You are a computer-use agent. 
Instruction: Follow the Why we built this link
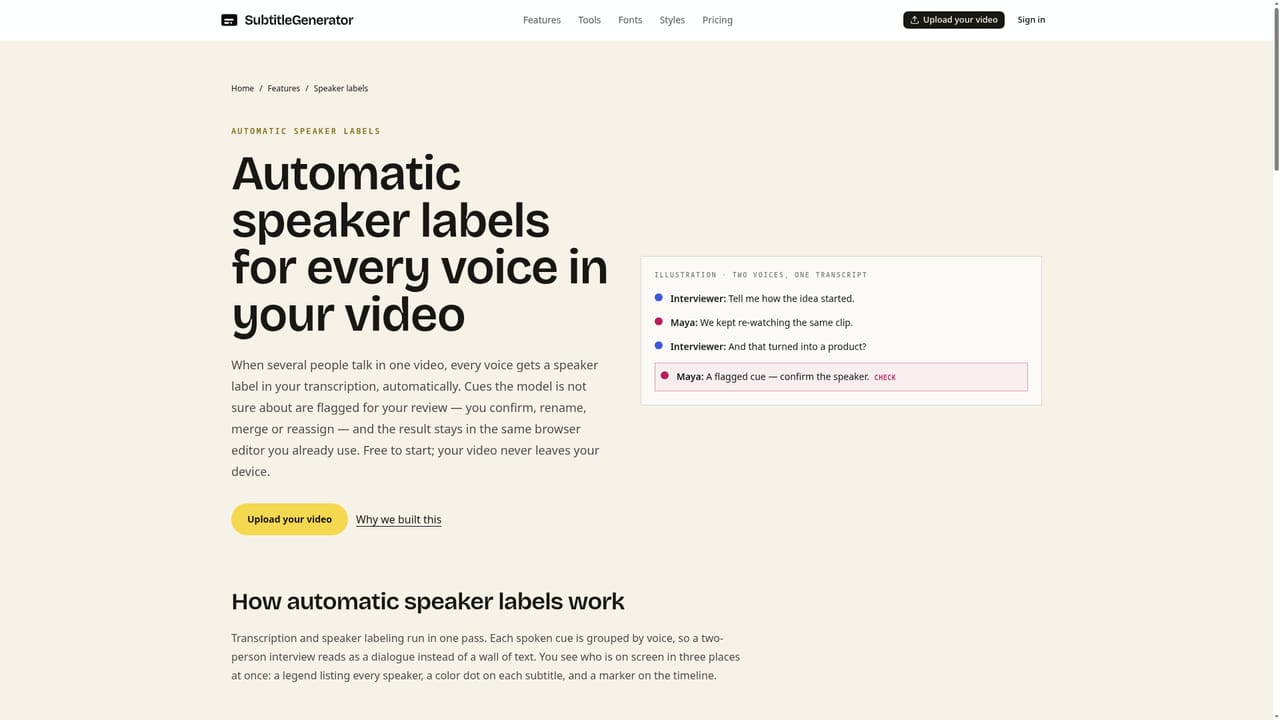[x=399, y=519]
